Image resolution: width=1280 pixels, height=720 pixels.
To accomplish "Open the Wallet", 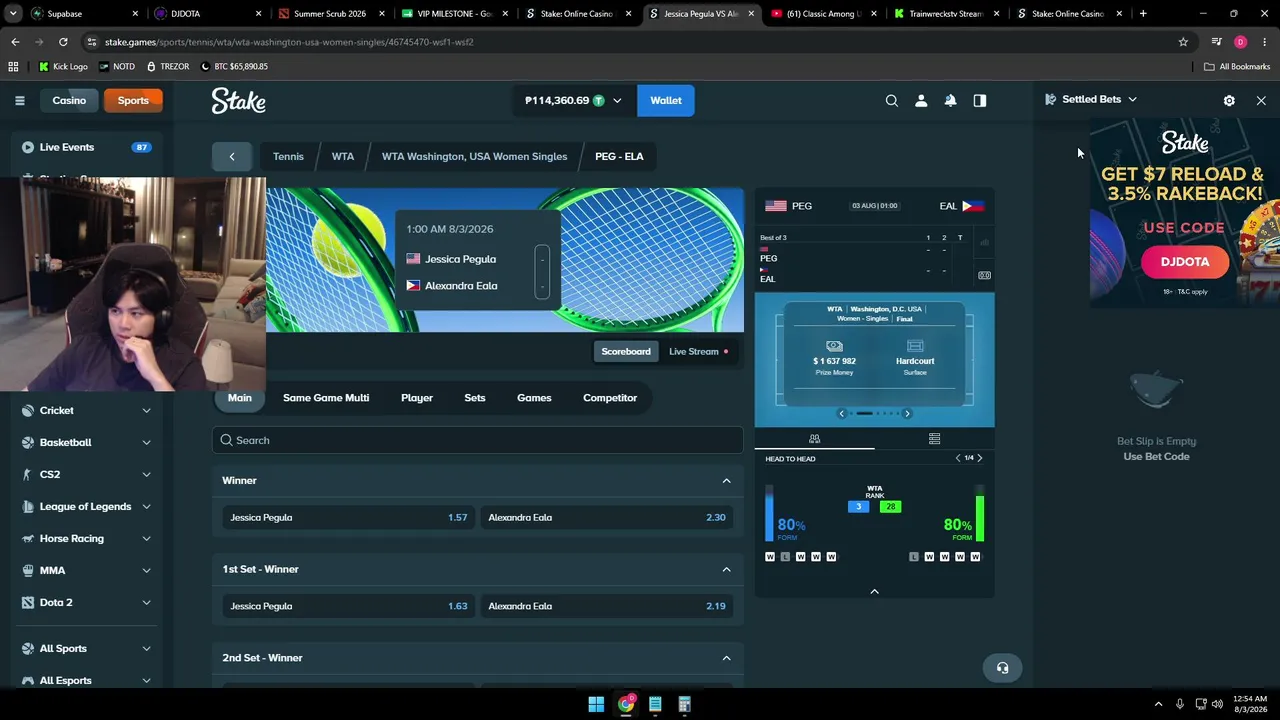I will (x=666, y=100).
